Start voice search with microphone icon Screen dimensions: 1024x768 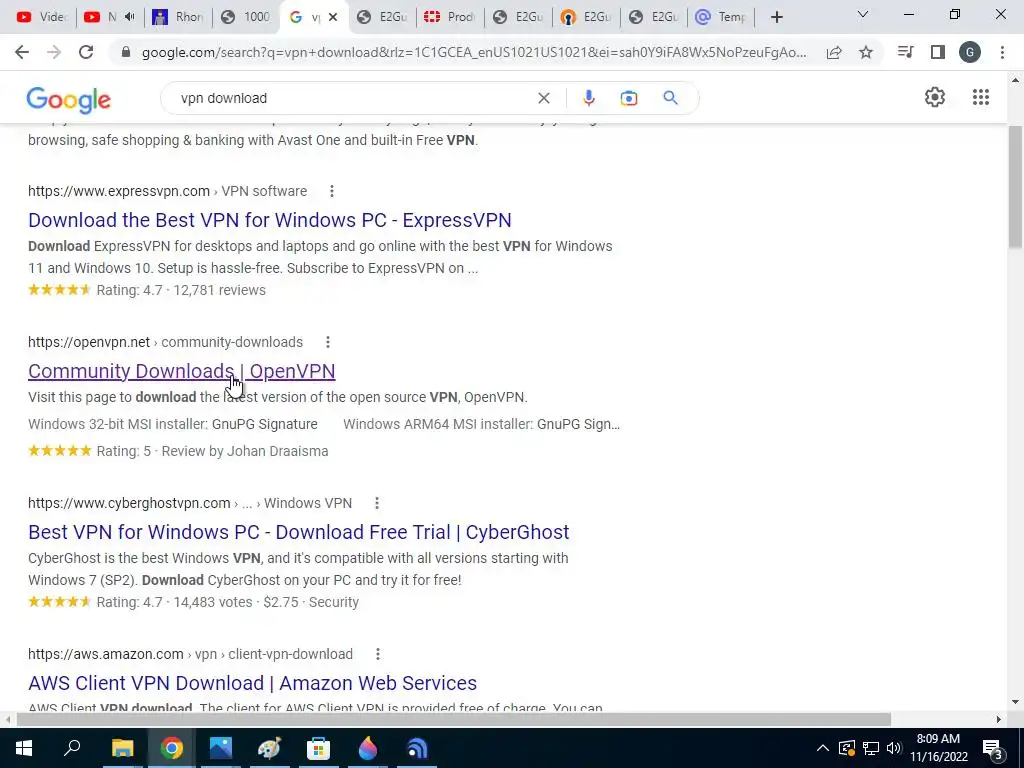point(588,98)
